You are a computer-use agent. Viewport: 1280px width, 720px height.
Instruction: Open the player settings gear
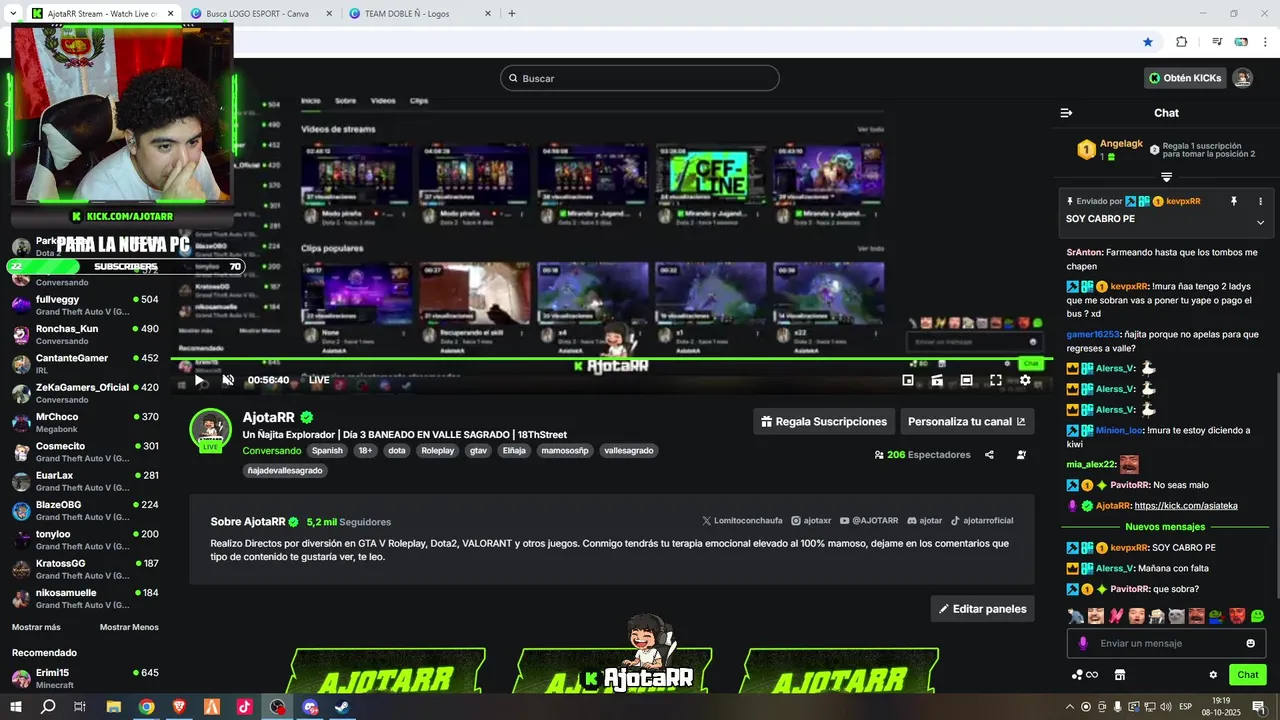(1025, 380)
